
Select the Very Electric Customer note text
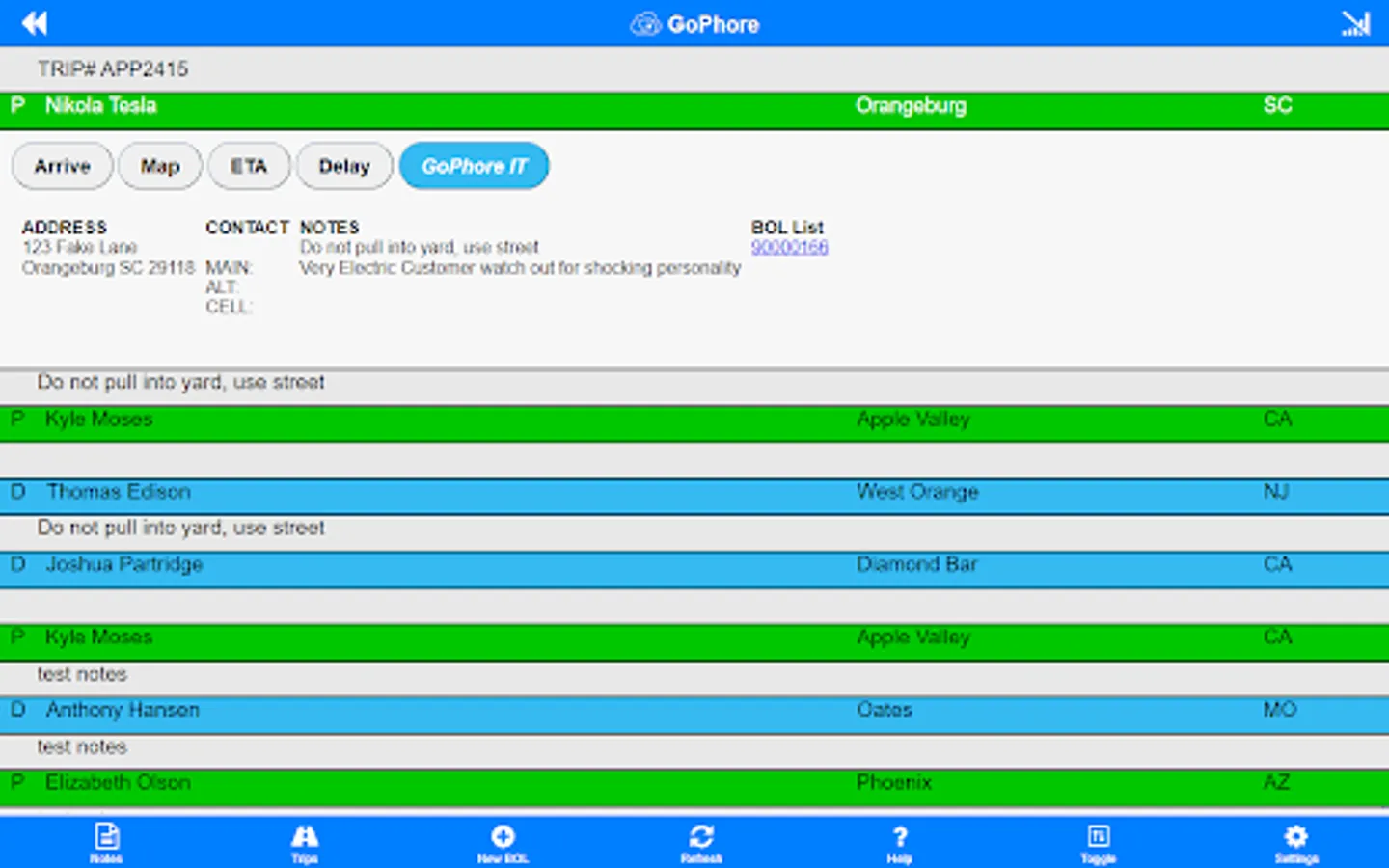point(520,267)
